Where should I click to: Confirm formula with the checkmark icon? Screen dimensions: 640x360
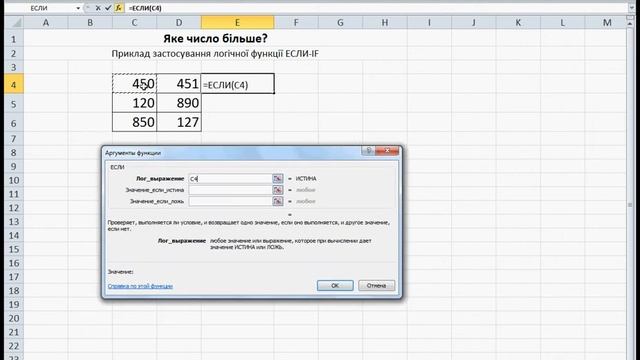click(108, 8)
